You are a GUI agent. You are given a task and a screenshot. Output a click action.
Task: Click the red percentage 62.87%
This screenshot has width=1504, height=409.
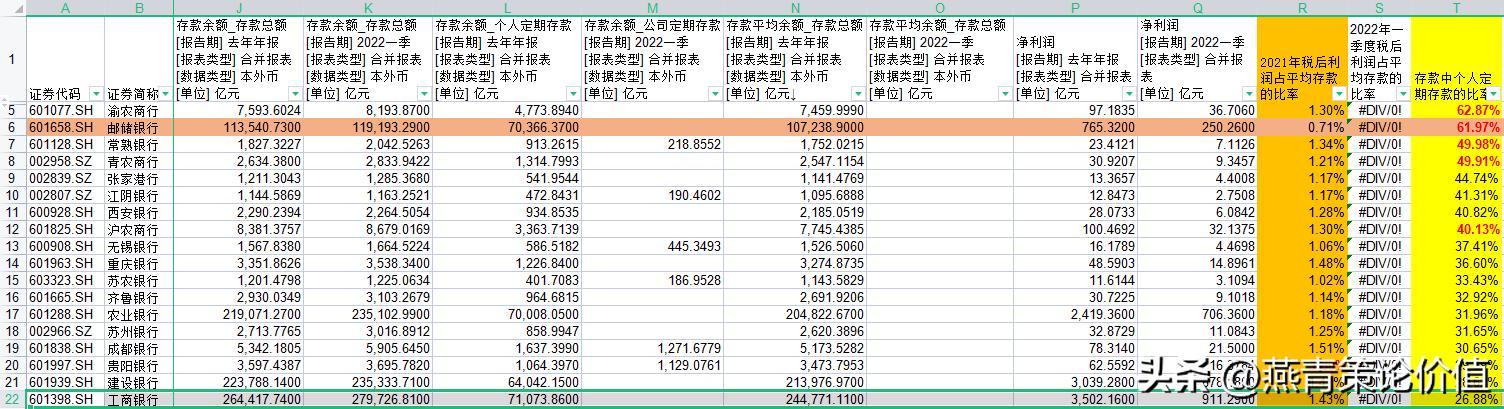tap(1457, 110)
